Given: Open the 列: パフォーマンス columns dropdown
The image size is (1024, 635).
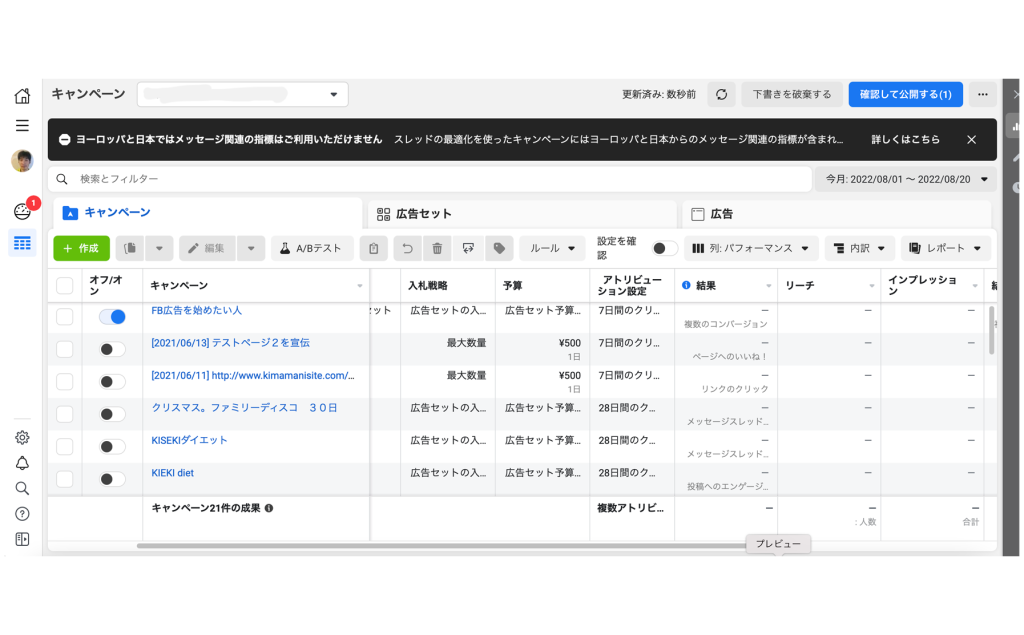Looking at the screenshot, I should point(752,248).
